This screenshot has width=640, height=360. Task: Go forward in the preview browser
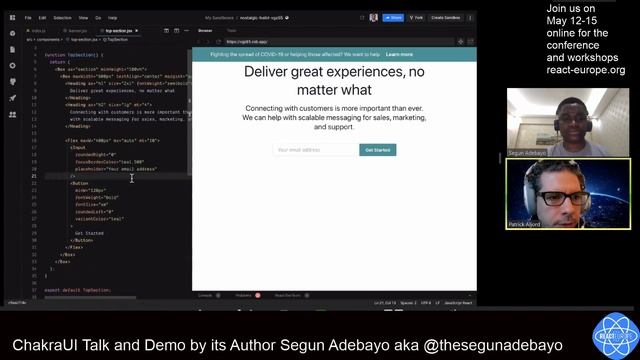click(208, 42)
